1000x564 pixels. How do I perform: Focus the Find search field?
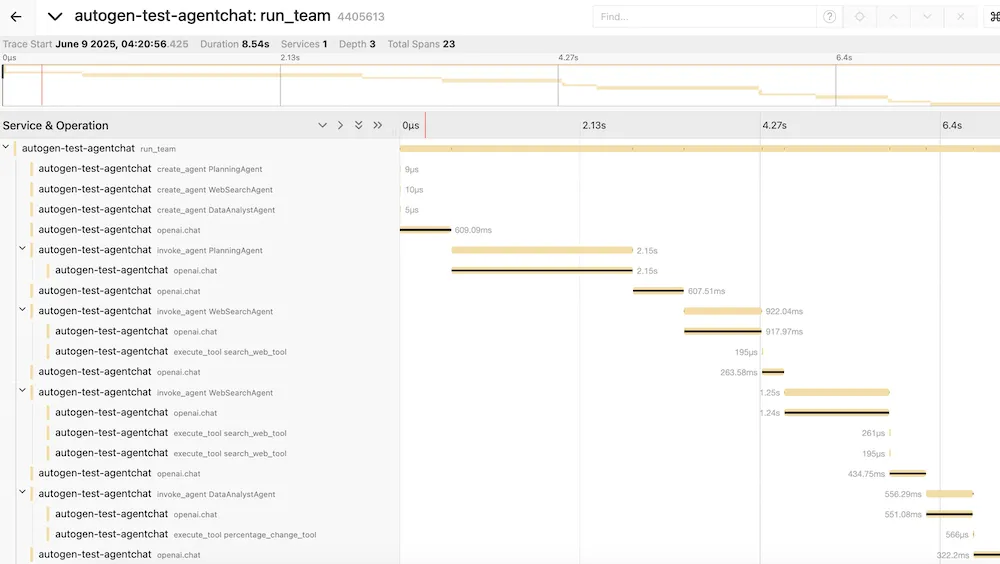tap(704, 17)
